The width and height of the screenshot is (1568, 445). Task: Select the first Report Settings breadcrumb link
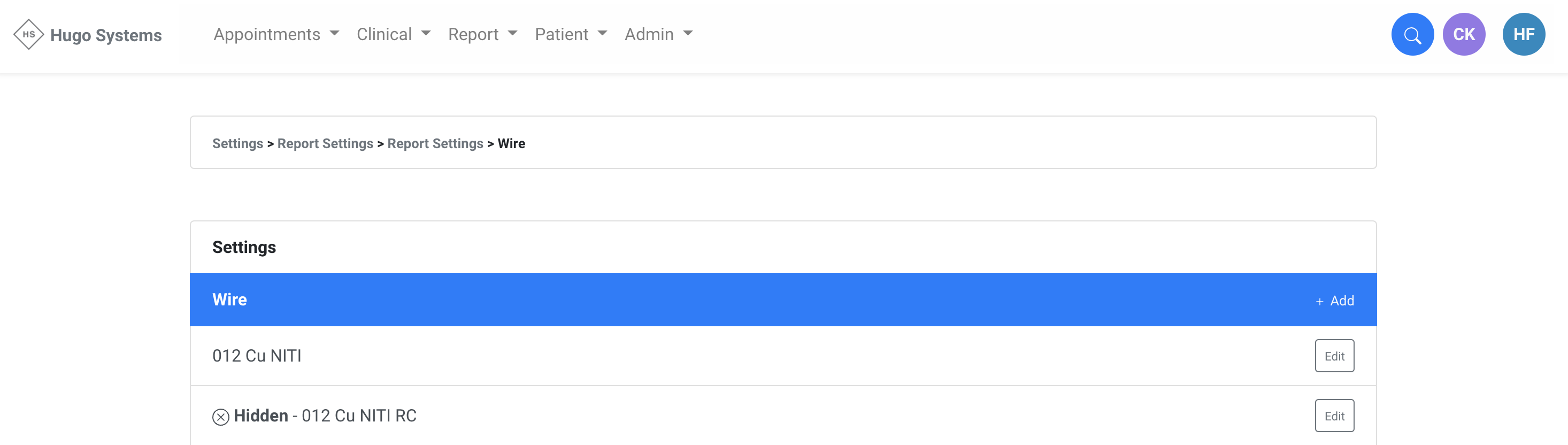pyautogui.click(x=325, y=144)
